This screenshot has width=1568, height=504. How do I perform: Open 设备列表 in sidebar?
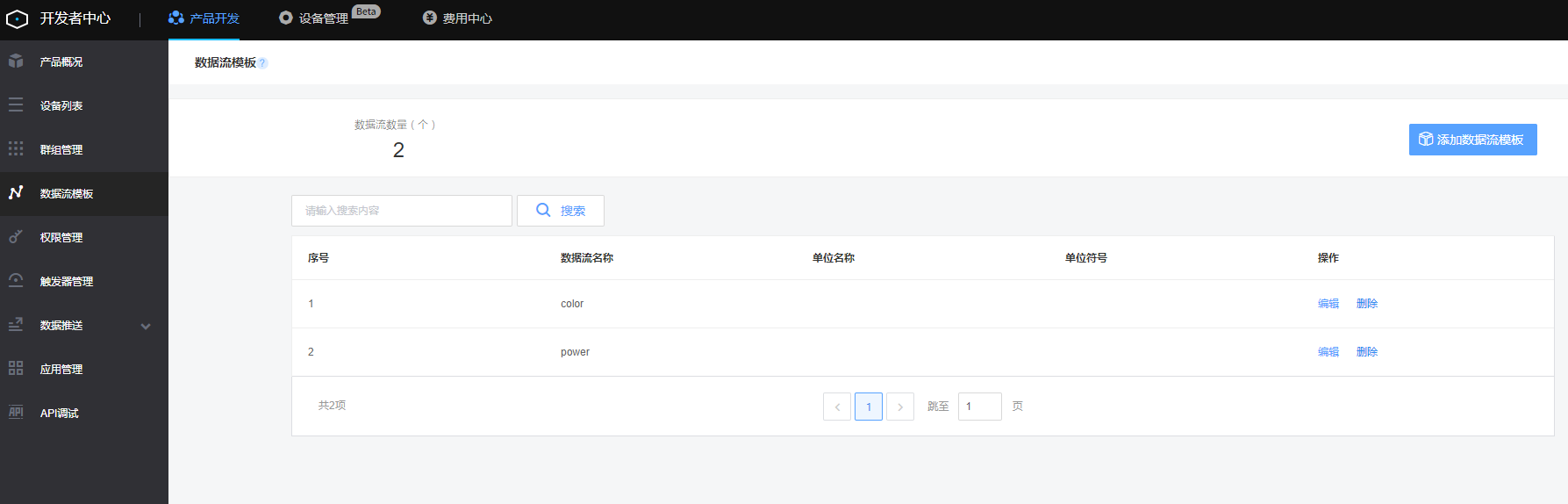[84, 106]
